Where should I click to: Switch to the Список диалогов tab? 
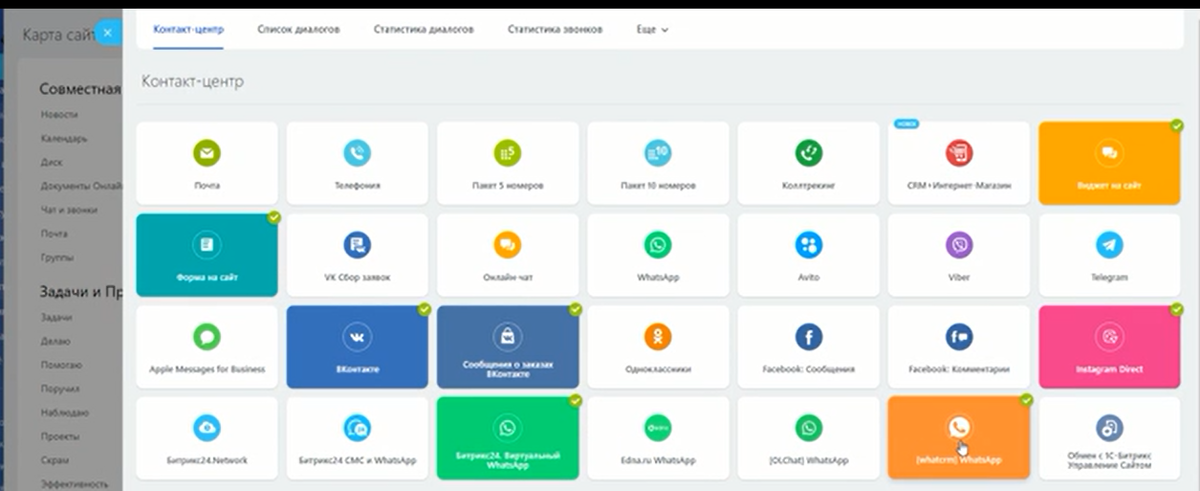(298, 29)
